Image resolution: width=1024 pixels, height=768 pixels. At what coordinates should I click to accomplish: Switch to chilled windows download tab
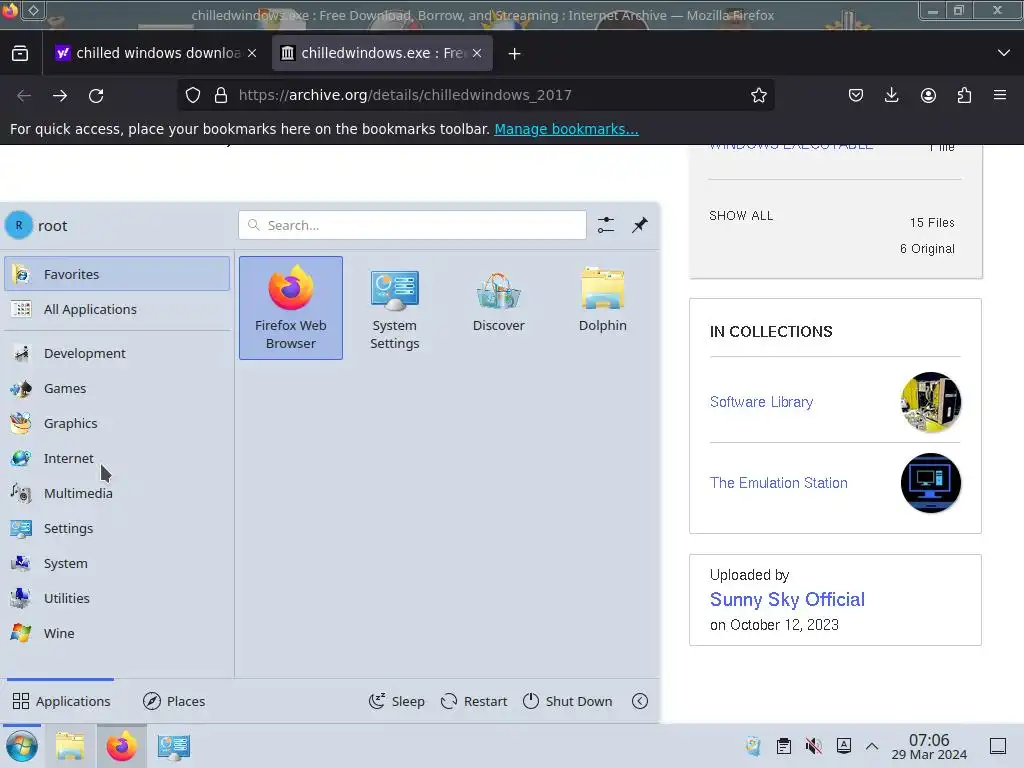[156, 53]
